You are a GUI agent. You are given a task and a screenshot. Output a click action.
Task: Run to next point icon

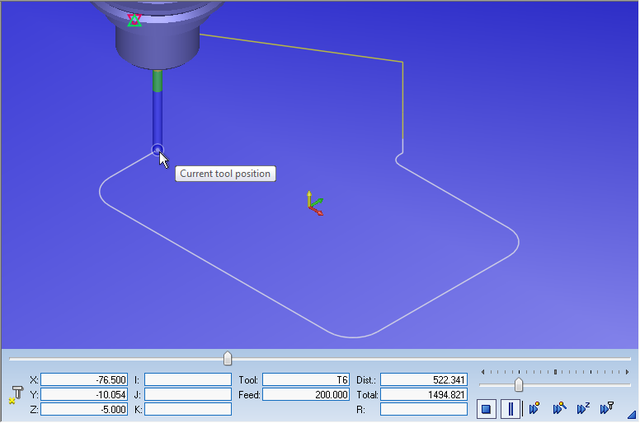(534, 408)
